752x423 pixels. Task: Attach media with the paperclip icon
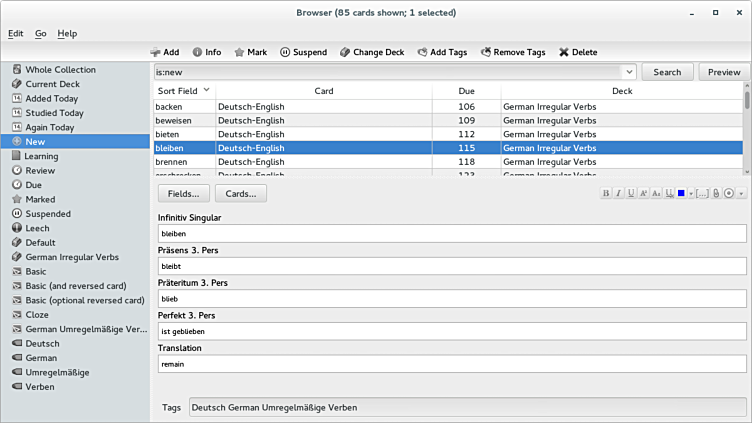pyautogui.click(x=715, y=193)
